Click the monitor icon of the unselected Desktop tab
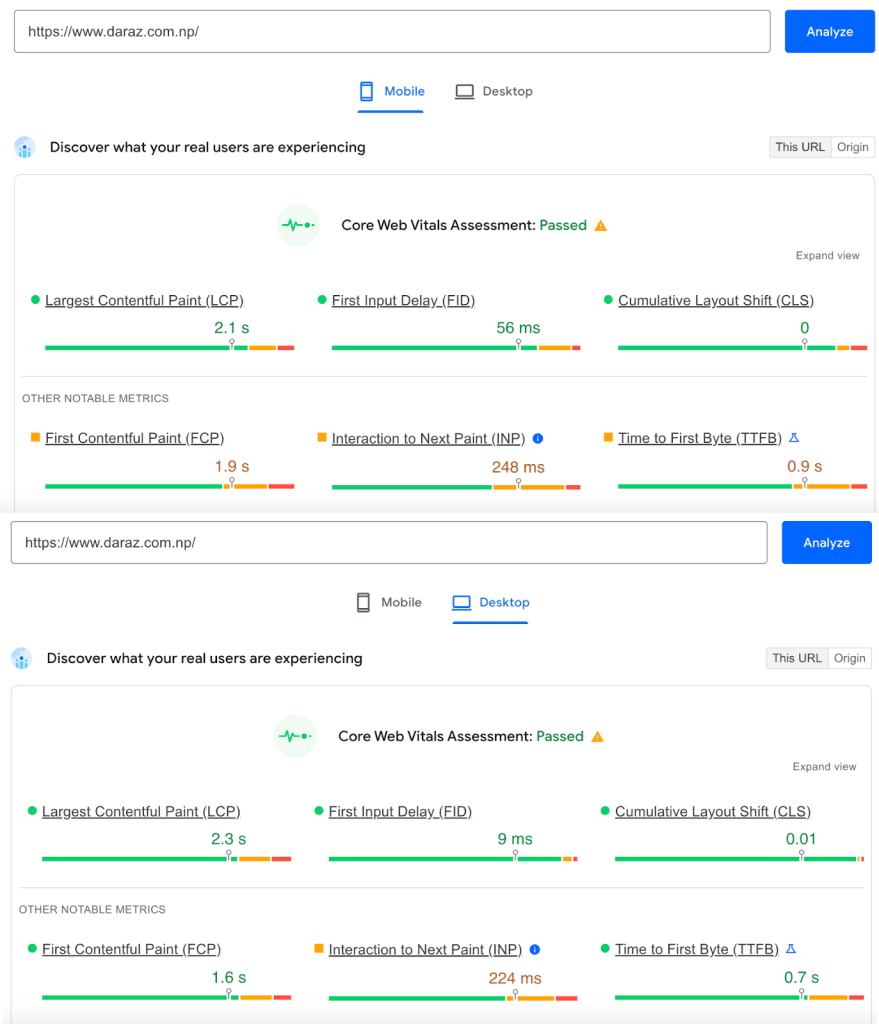Image resolution: width=879 pixels, height=1024 pixels. pyautogui.click(x=464, y=92)
